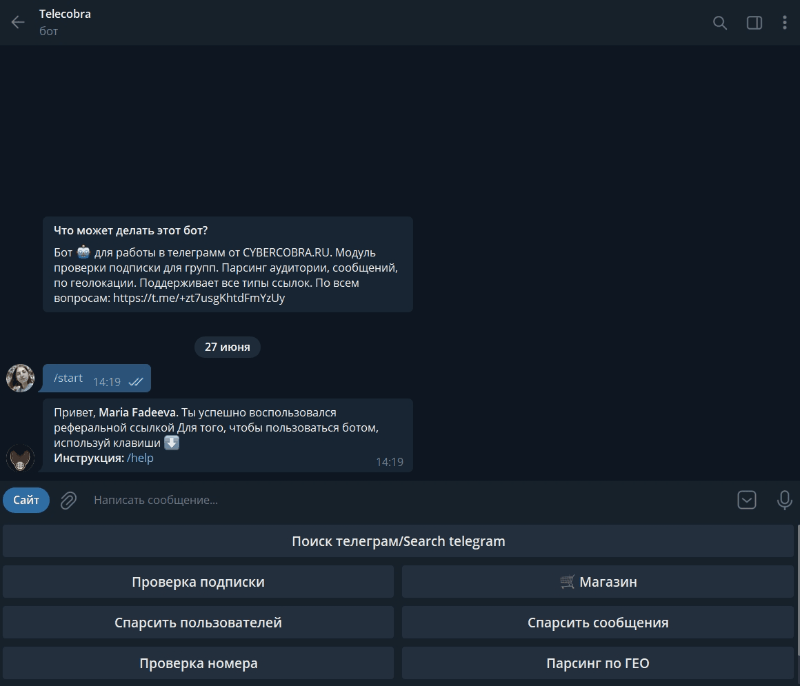This screenshot has height=686, width=800.
Task: Focus the Написать сообщение input field
Action: (x=408, y=500)
